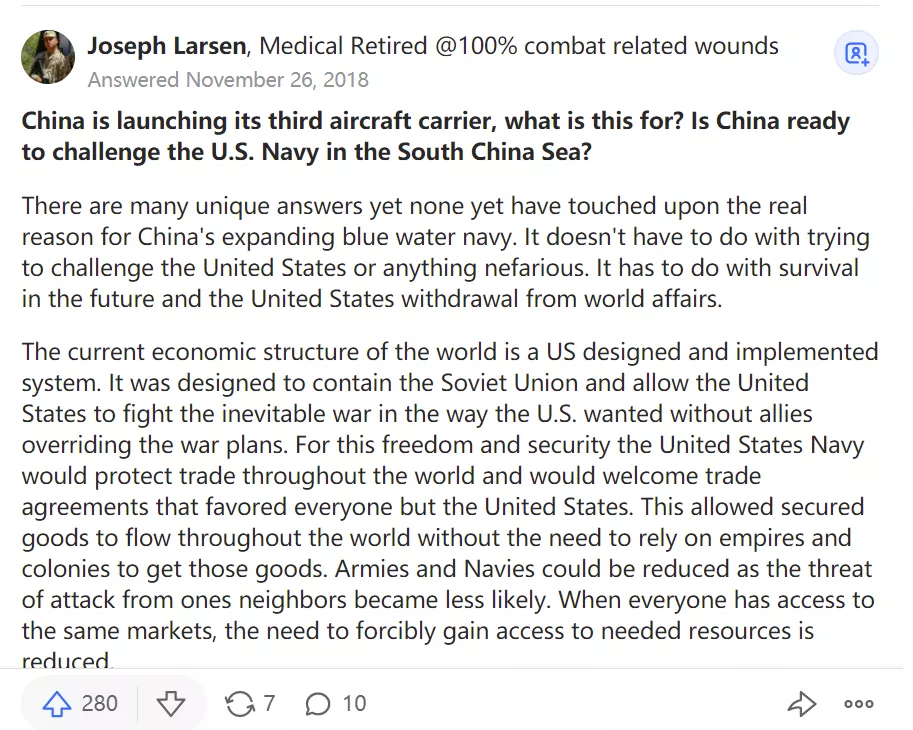
Task: Downvote this answer with the down arrow
Action: [171, 704]
